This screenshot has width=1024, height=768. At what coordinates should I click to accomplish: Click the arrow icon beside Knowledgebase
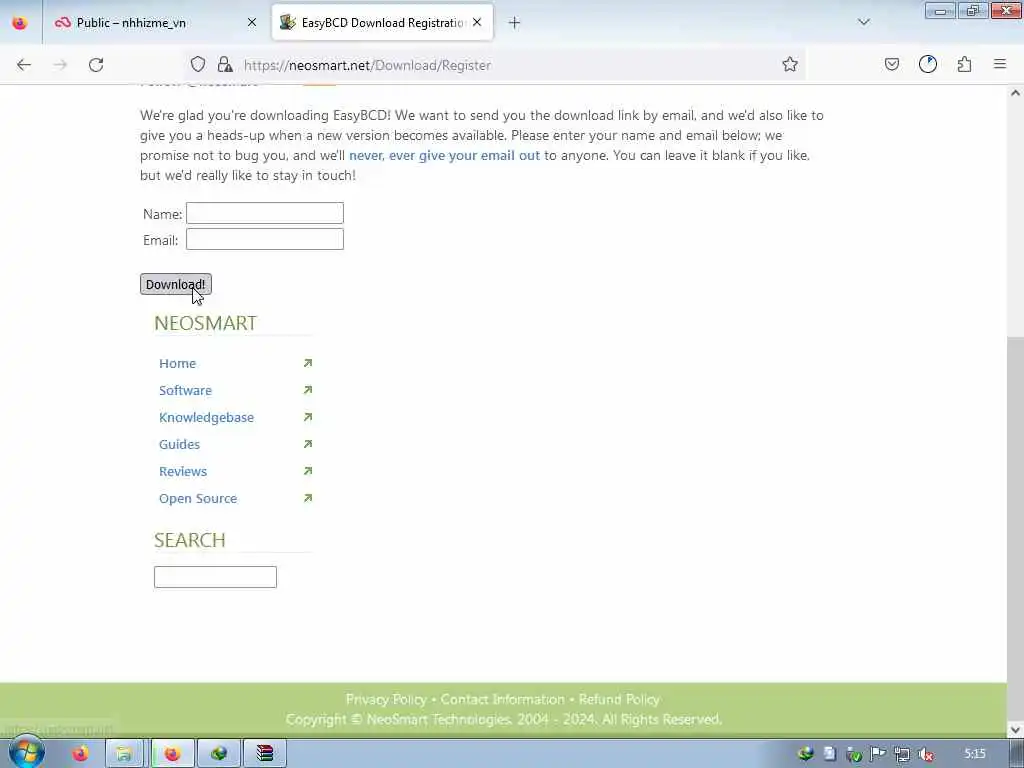[308, 417]
